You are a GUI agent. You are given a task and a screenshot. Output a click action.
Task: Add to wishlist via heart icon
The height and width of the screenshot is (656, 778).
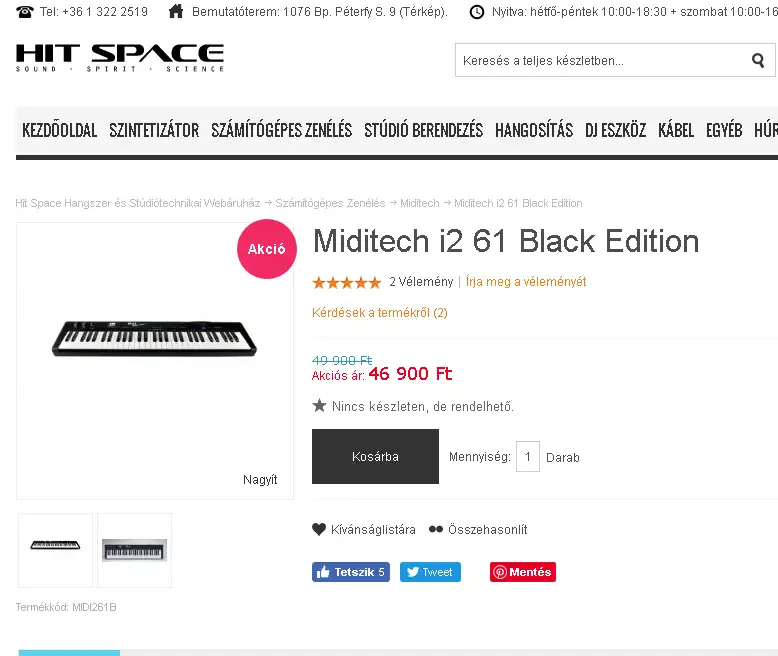[x=320, y=530]
